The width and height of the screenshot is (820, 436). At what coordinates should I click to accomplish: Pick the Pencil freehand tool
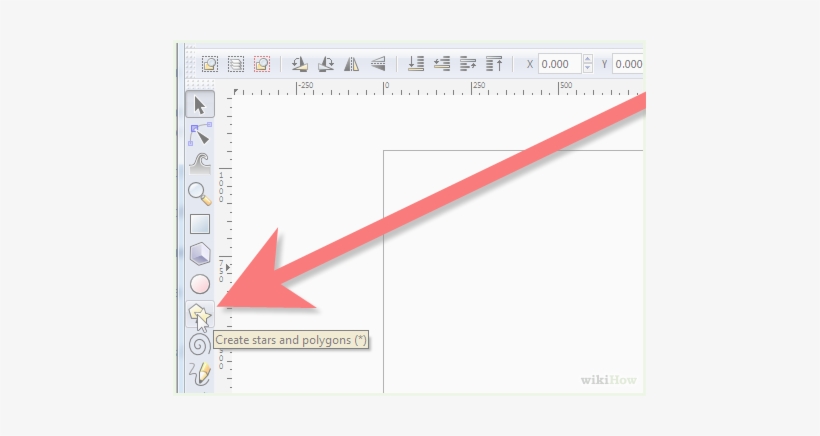(200, 374)
